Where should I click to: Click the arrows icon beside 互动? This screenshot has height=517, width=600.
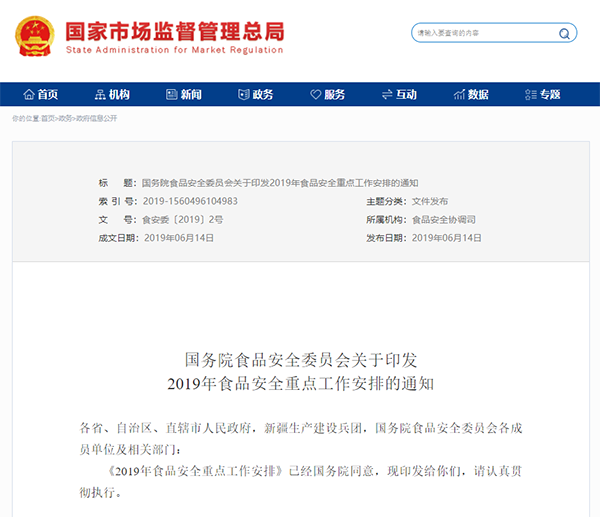pyautogui.click(x=387, y=94)
